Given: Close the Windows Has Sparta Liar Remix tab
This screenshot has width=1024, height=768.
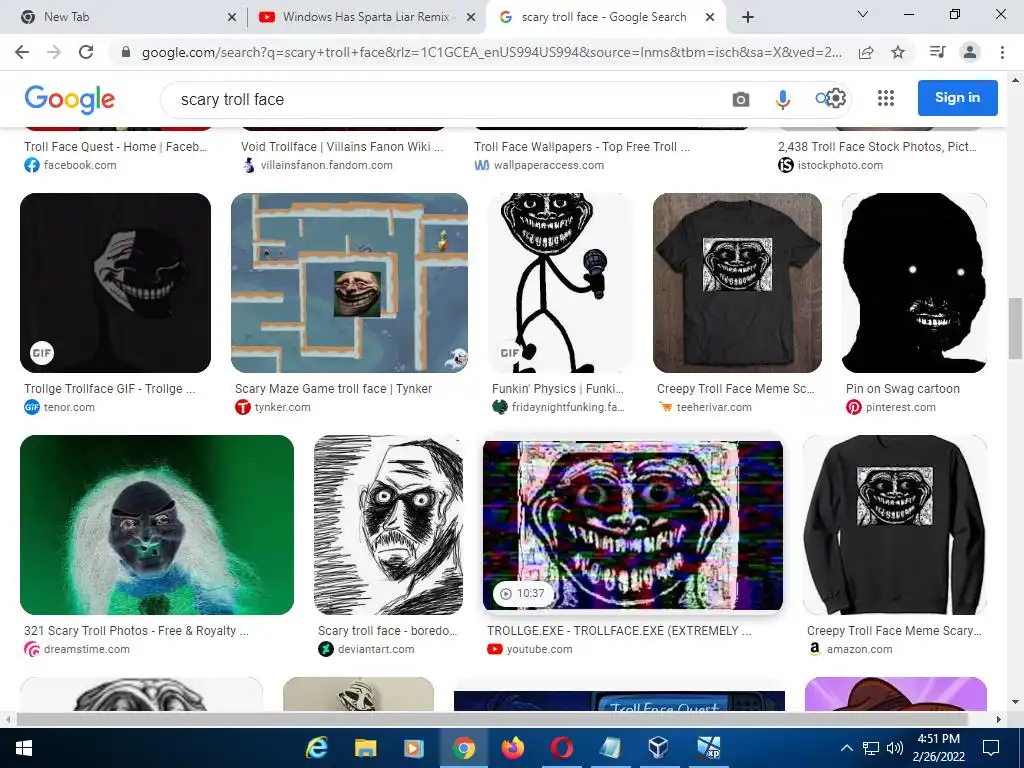Looking at the screenshot, I should (471, 18).
